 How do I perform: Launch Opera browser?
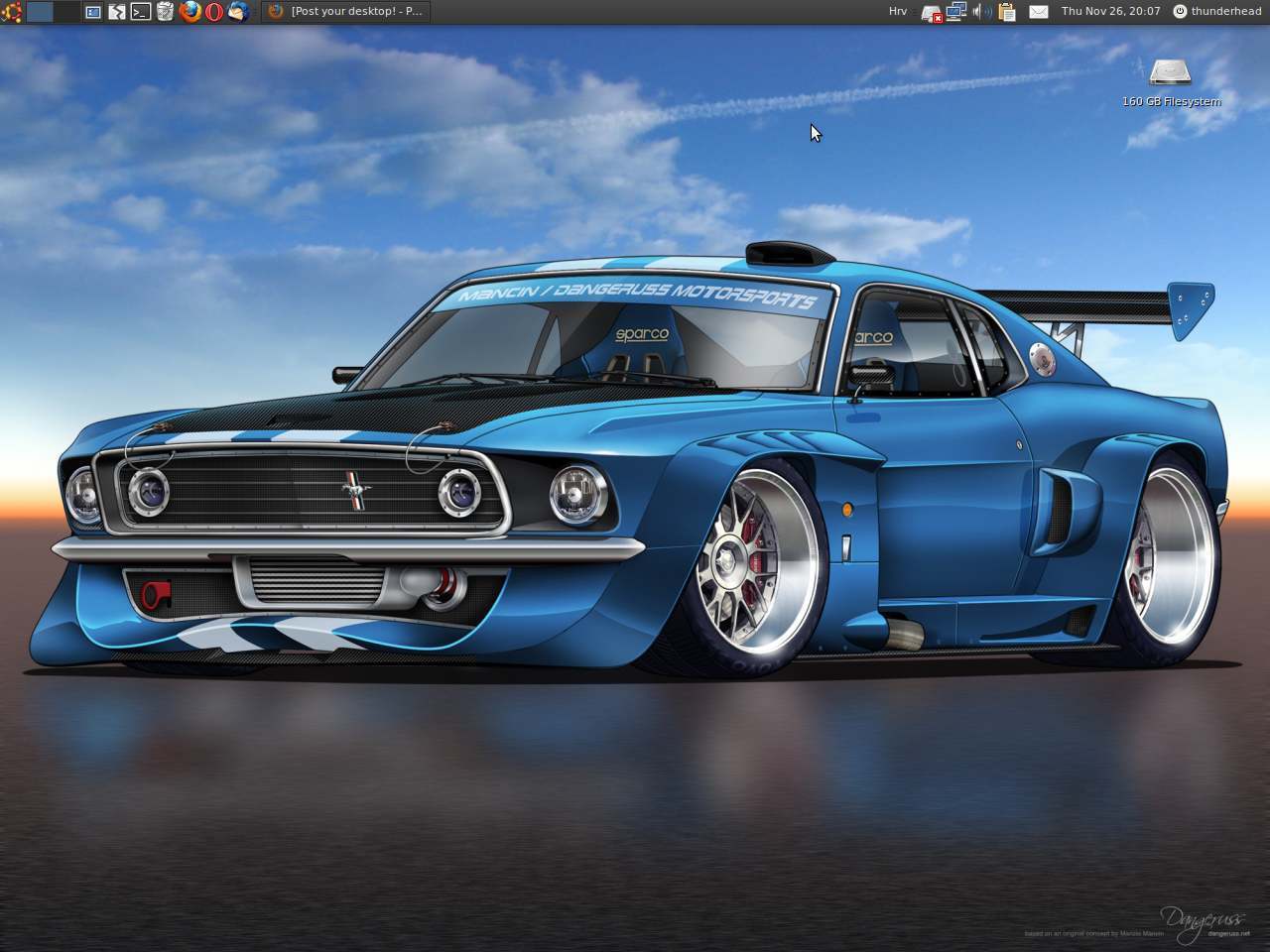coord(213,12)
